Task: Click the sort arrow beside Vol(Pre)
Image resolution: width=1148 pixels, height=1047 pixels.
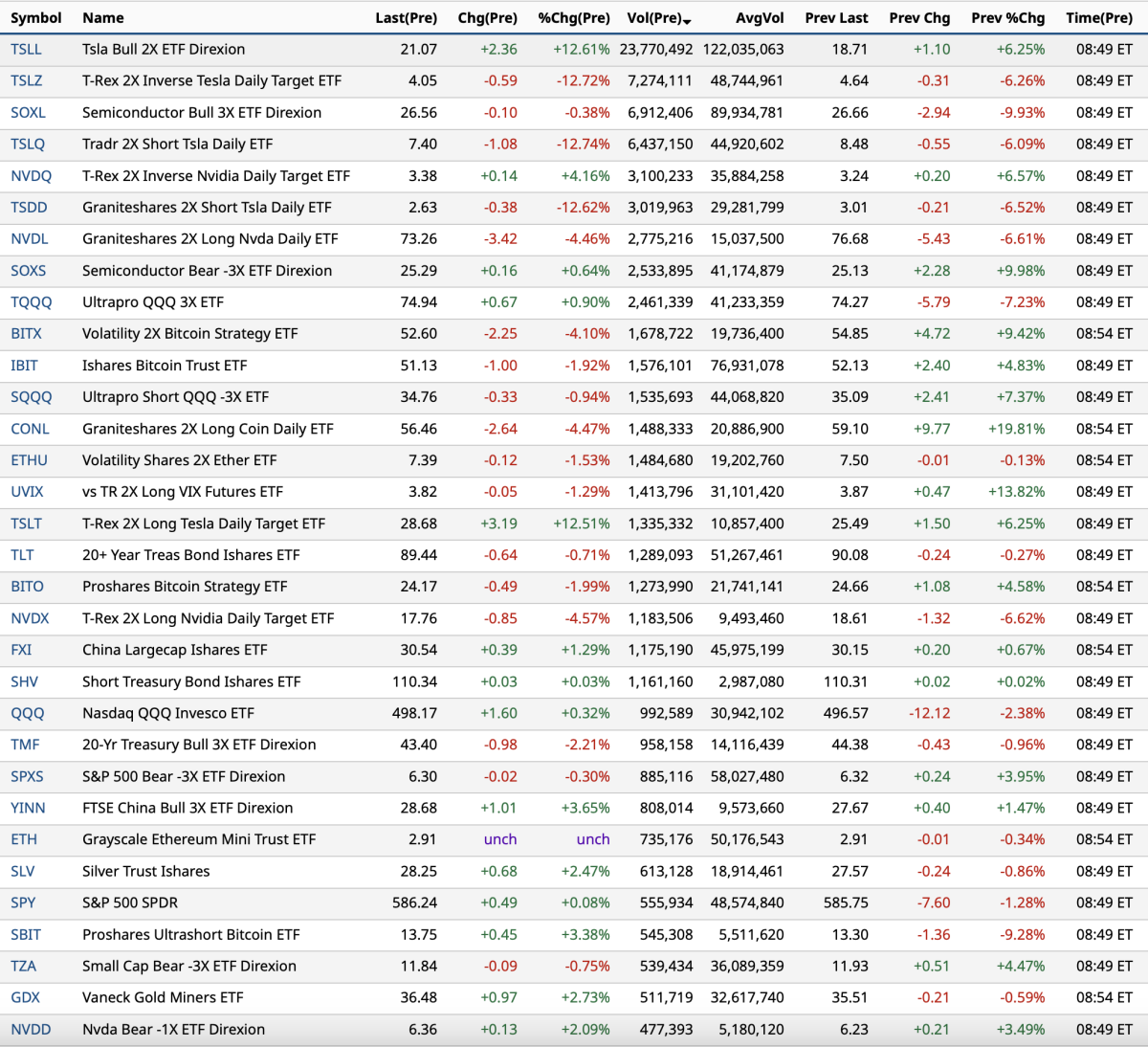Action: 688,20
